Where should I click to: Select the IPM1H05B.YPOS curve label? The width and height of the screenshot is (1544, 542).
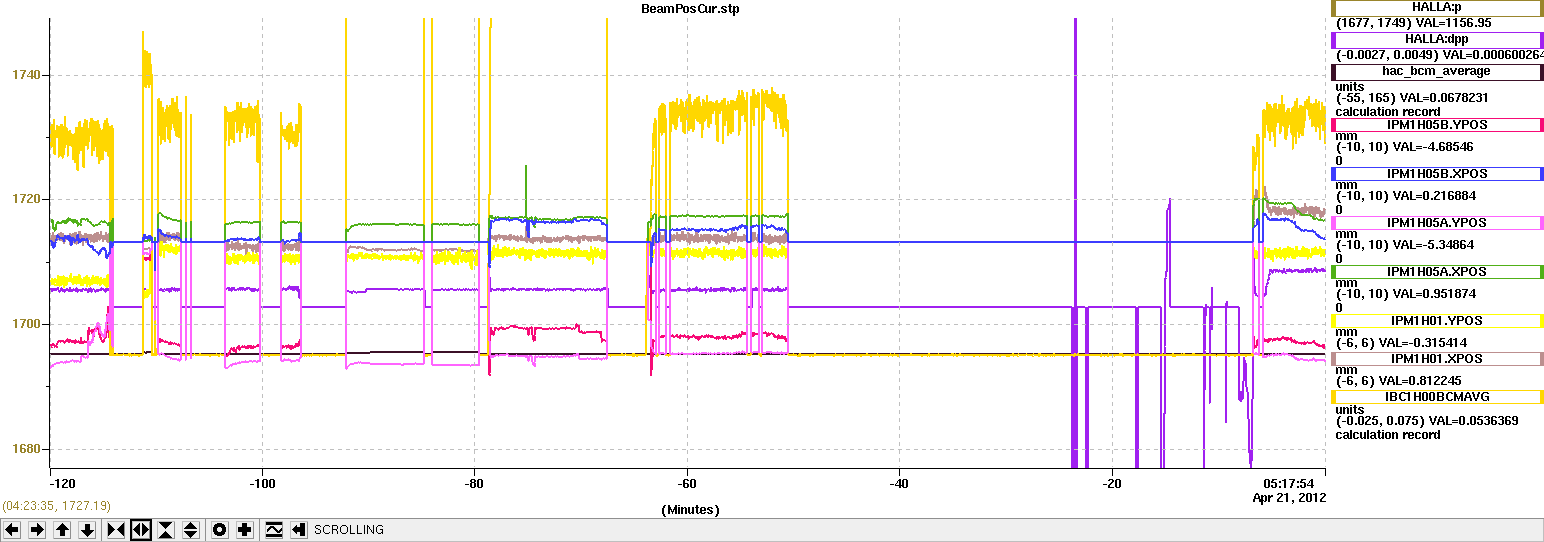tap(1436, 125)
